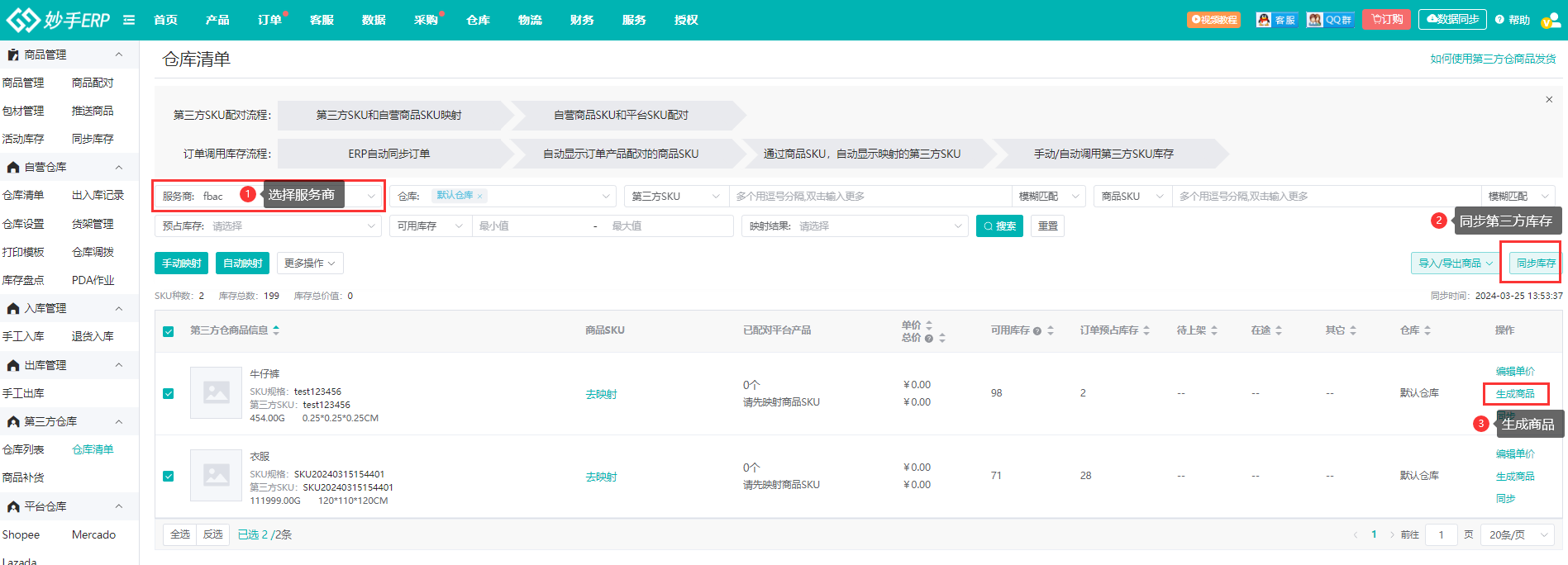Screen dimensions: 1568x565
Task: Click the hamburger menu icon beside the logo
Action: pyautogui.click(x=129, y=20)
